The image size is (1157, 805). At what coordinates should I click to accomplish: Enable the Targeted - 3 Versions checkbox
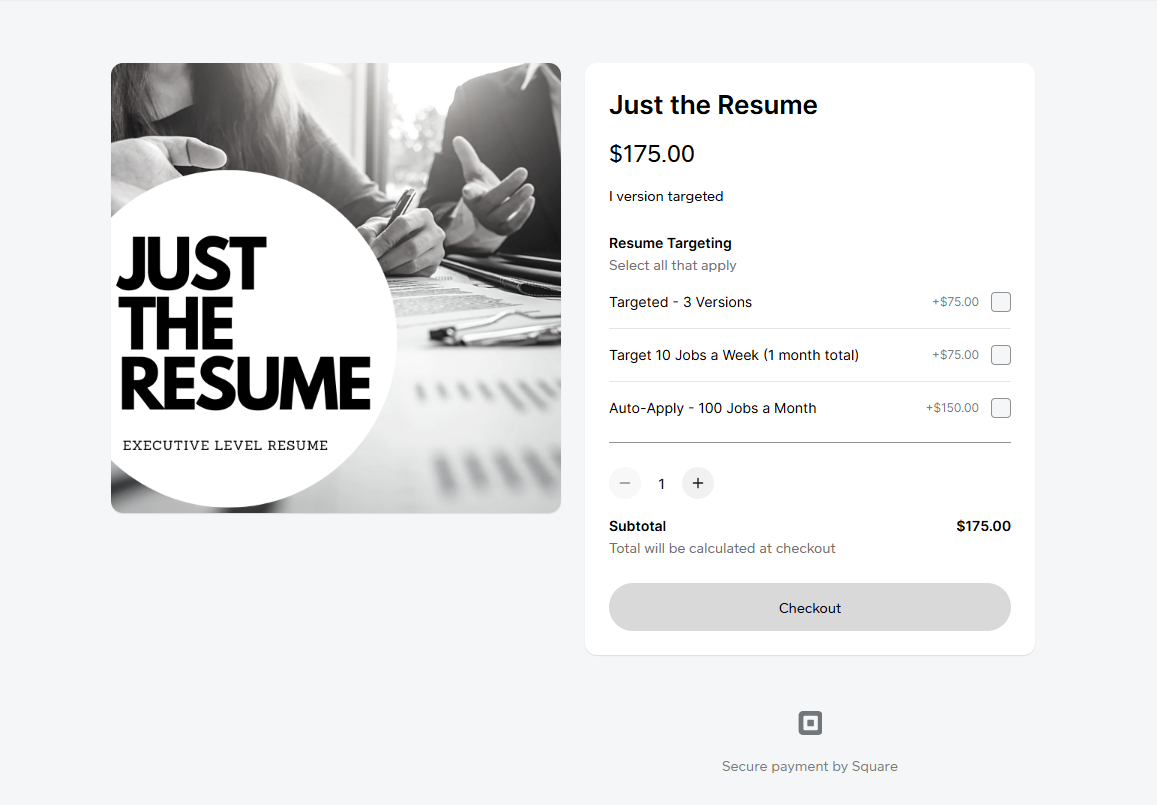tap(1001, 302)
